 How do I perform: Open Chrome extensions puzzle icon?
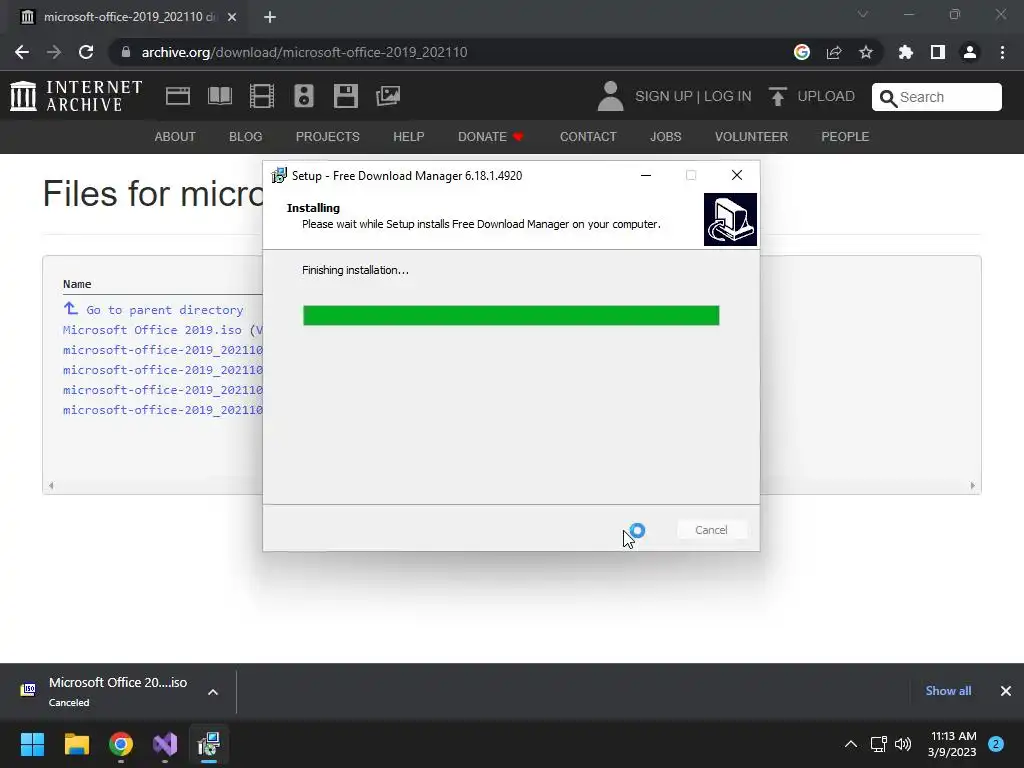[906, 52]
